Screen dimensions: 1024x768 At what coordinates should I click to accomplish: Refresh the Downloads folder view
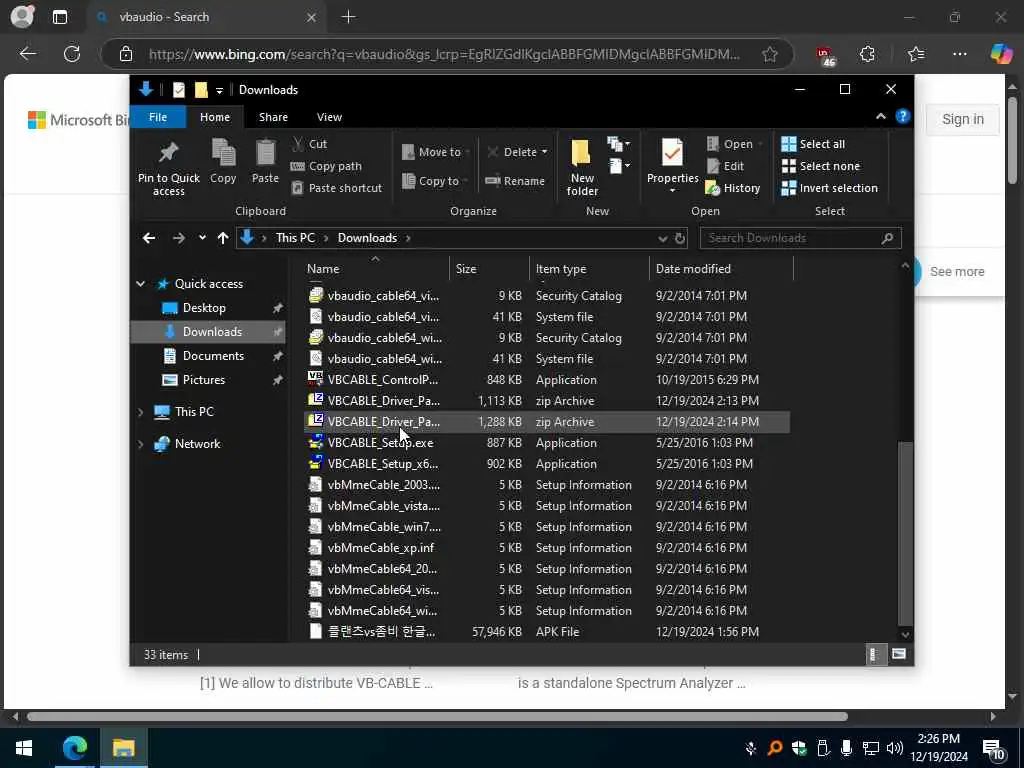click(680, 238)
